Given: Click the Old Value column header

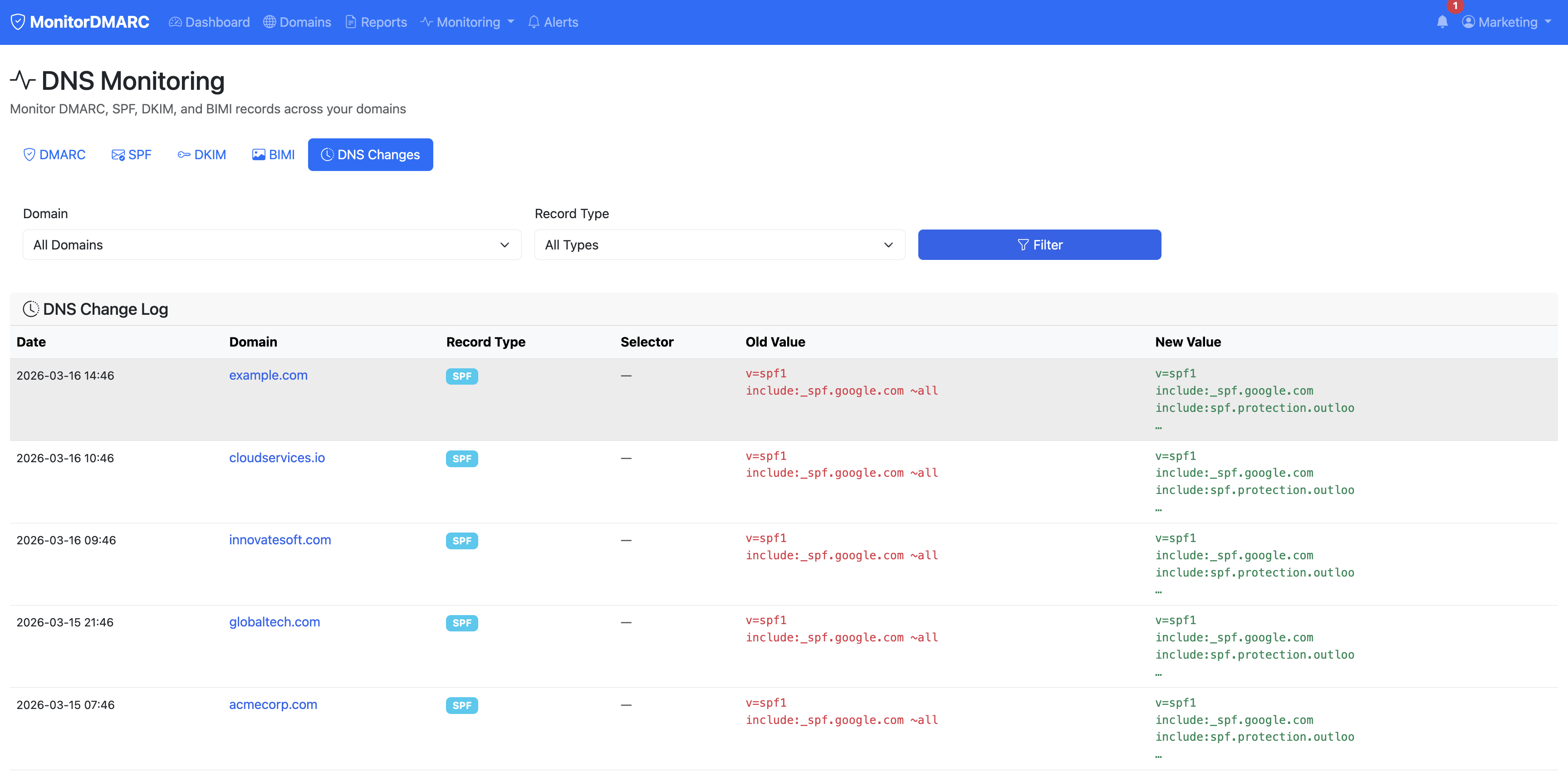Looking at the screenshot, I should pyautogui.click(x=775, y=342).
